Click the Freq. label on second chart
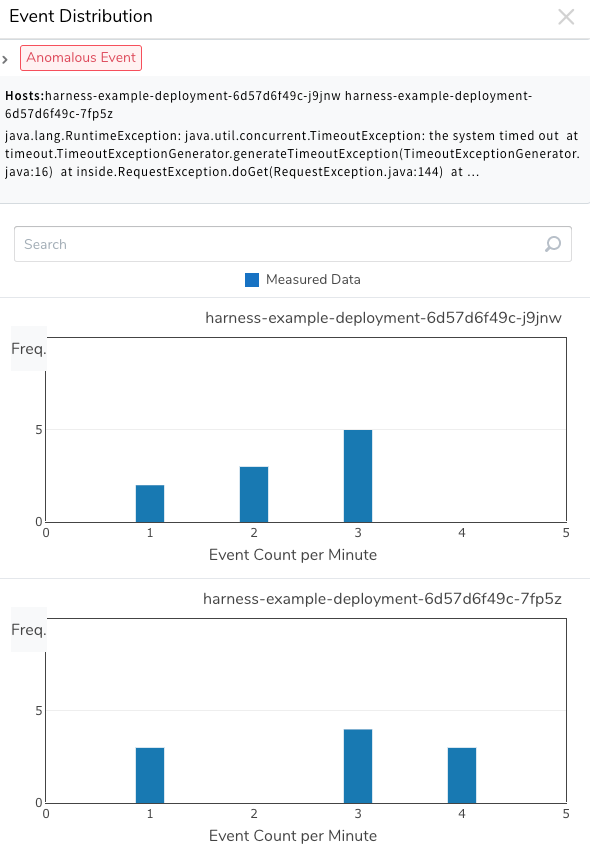Screen dimensions: 590x853 (29, 630)
